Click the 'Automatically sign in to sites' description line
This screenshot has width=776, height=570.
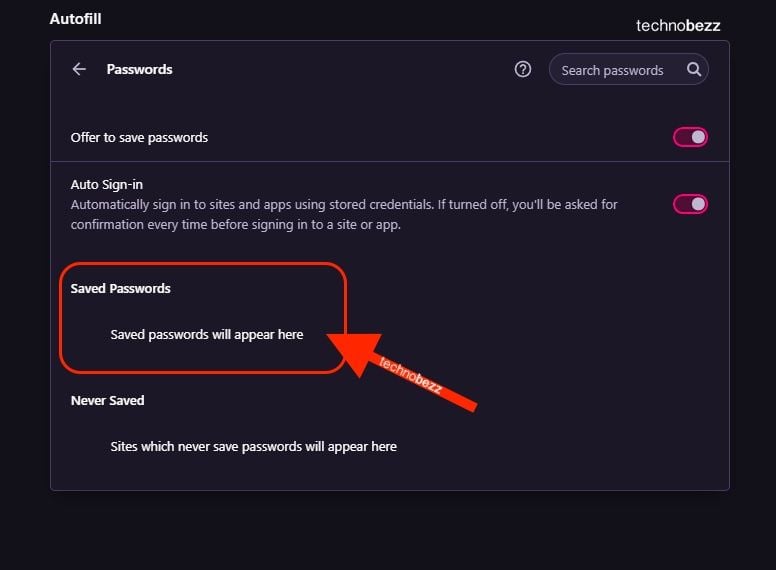coord(344,204)
